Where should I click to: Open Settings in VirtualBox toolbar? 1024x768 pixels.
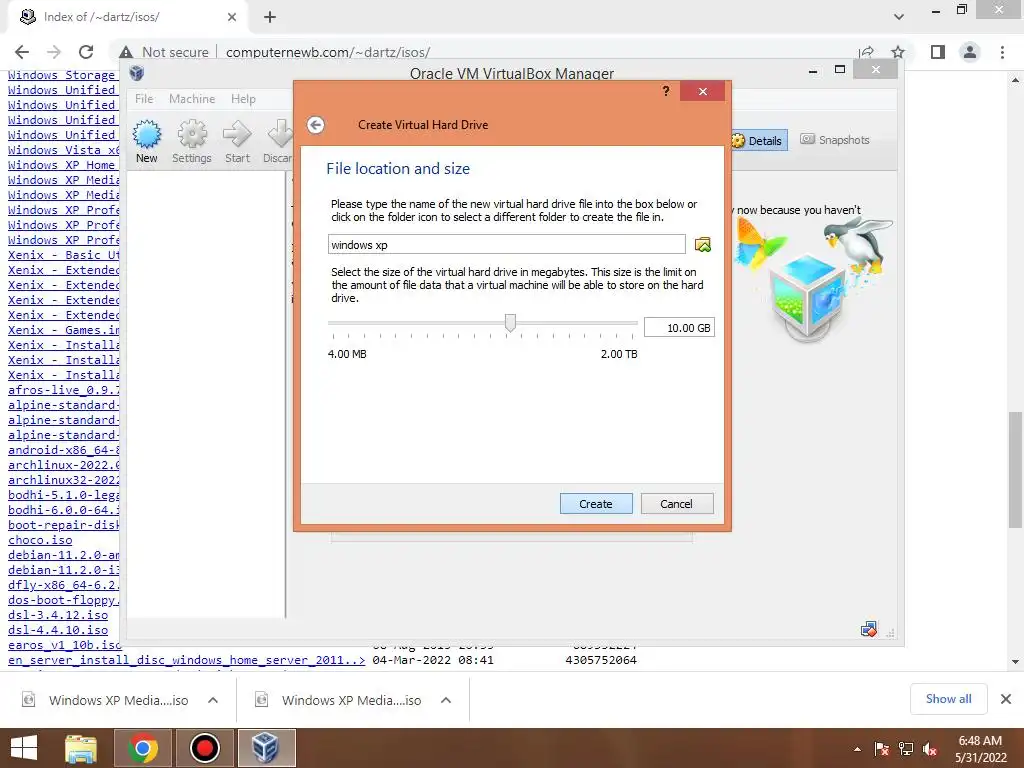pos(191,141)
